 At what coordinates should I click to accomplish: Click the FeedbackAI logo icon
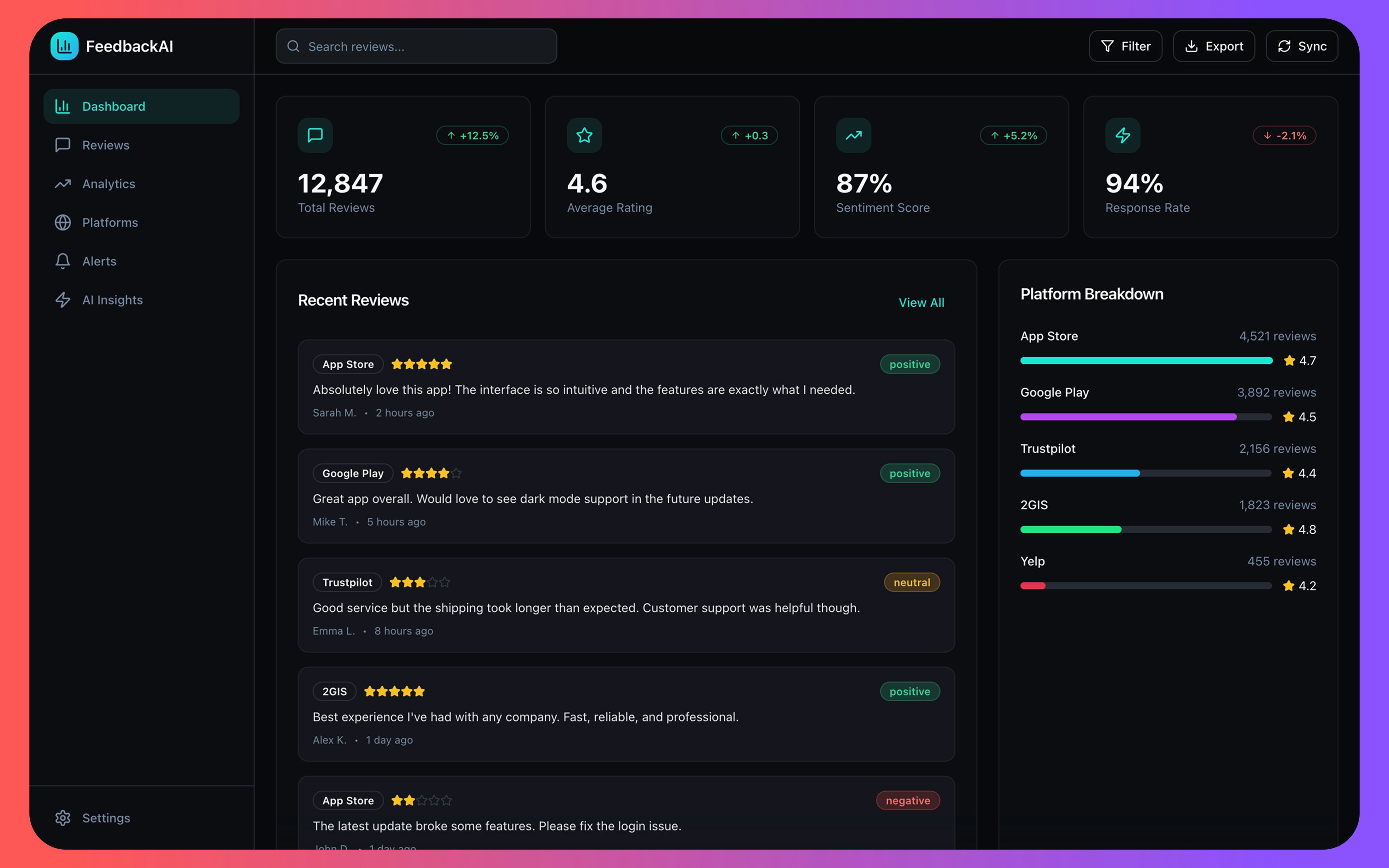point(64,46)
